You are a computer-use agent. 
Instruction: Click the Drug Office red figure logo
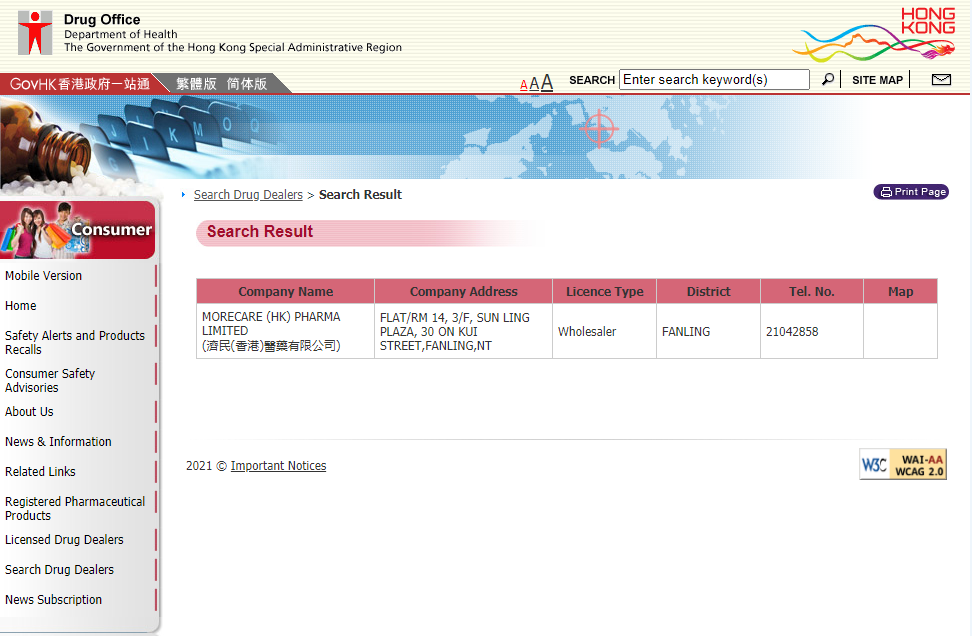click(x=35, y=33)
